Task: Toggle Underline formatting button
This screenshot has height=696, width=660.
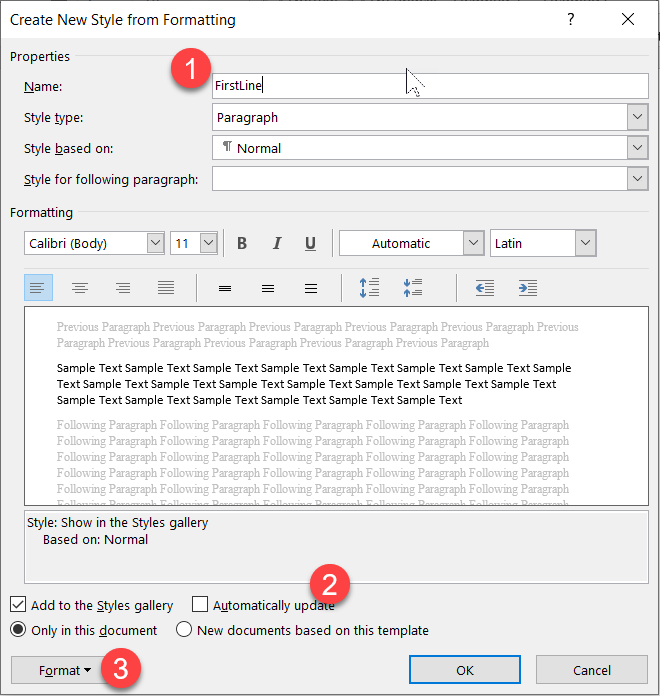Action: (x=310, y=243)
